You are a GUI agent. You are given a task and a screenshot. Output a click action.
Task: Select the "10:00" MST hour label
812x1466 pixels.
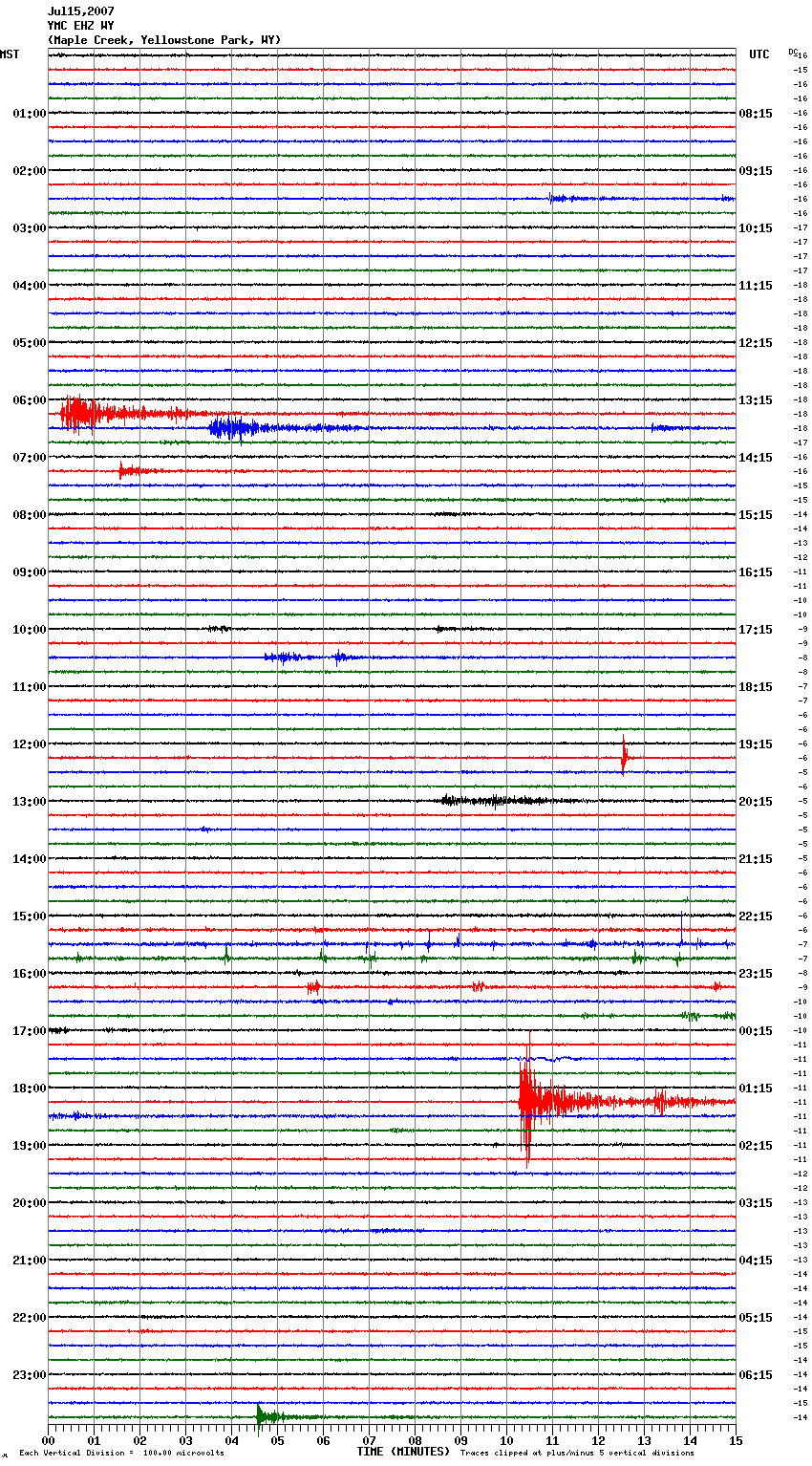coord(29,630)
